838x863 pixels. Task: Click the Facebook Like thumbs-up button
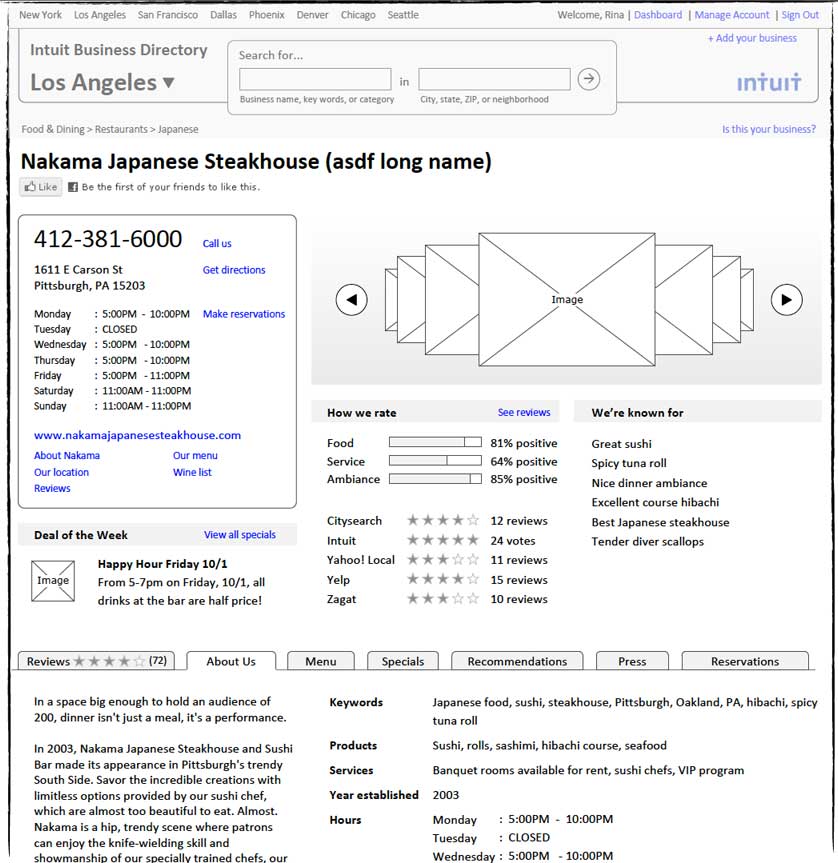pos(41,187)
